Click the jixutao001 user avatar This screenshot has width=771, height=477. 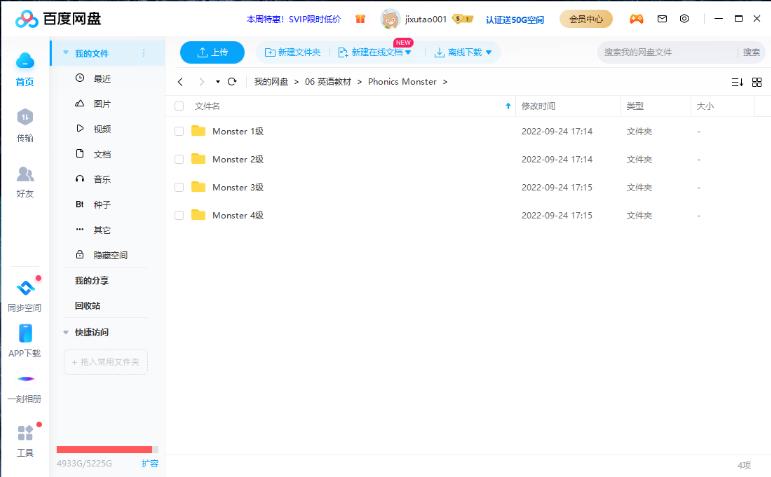[390, 19]
